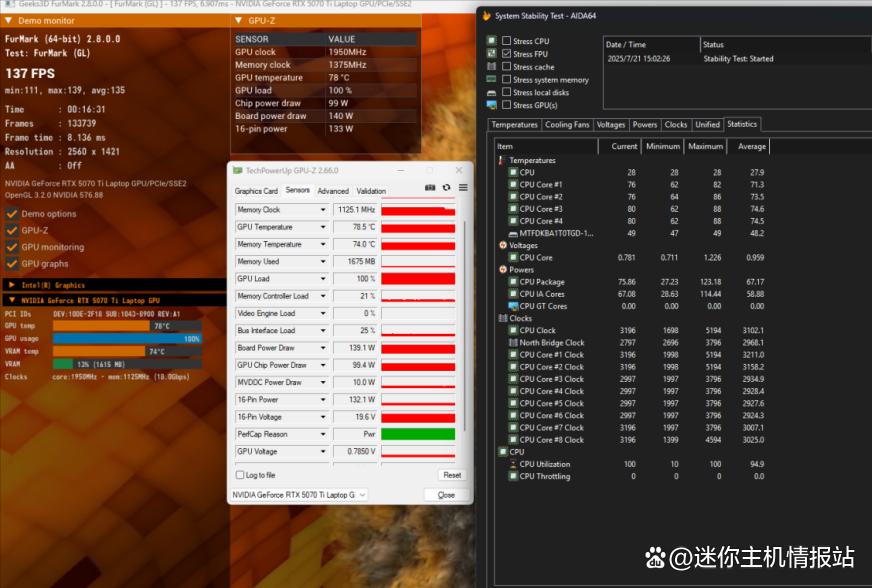Click the icon of North Bridge Clock row
The width and height of the screenshot is (872, 588).
513,343
